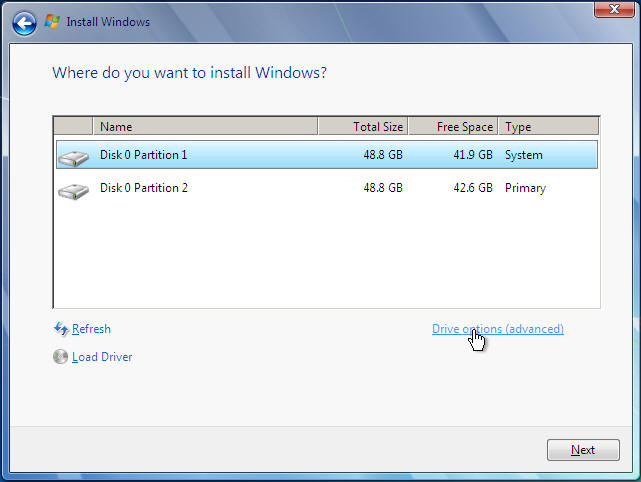This screenshot has width=641, height=482.
Task: Click the 42.6 GB free space cell
Action: [472, 187]
